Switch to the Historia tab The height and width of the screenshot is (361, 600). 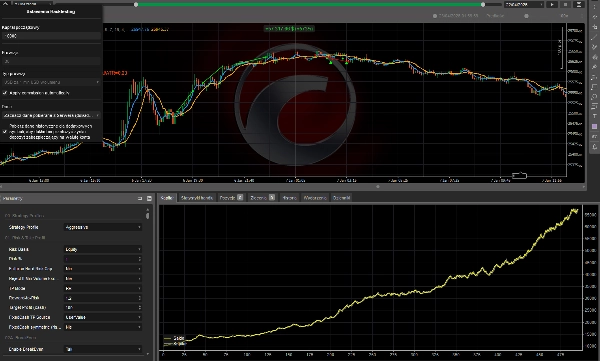290,198
